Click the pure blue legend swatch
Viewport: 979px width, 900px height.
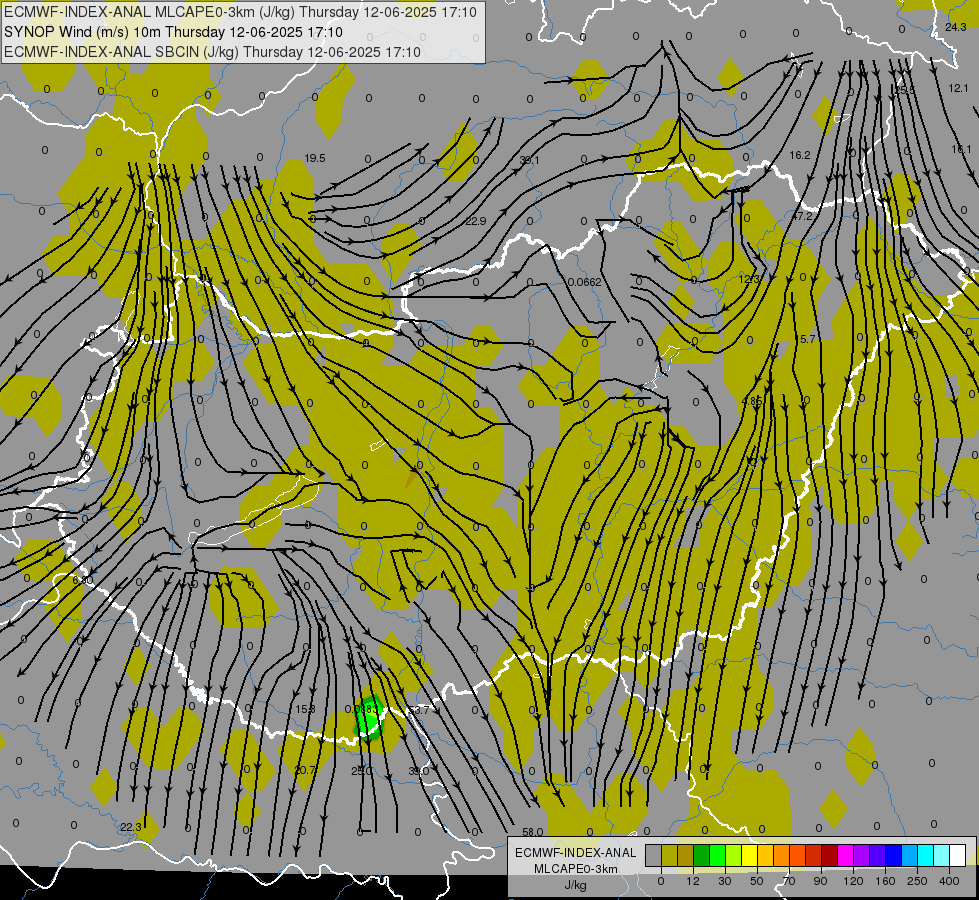tap(893, 855)
